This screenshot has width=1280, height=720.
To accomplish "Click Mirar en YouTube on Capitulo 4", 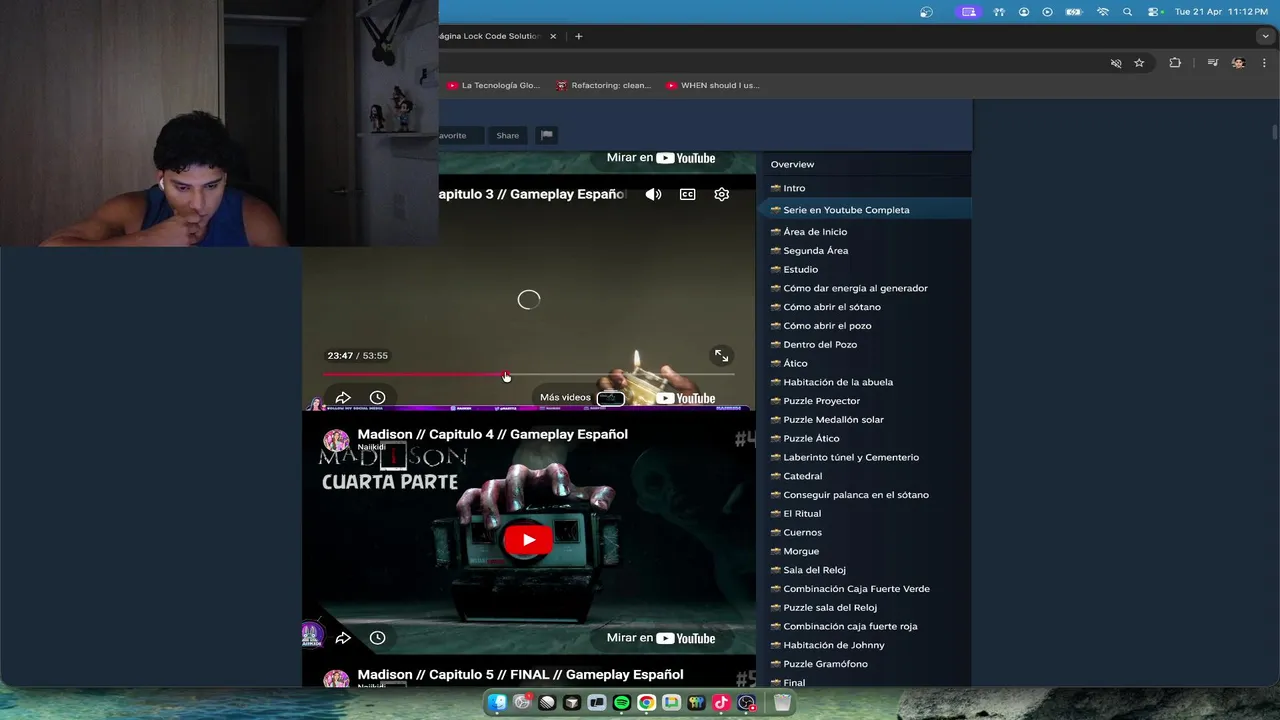I will coord(661,638).
